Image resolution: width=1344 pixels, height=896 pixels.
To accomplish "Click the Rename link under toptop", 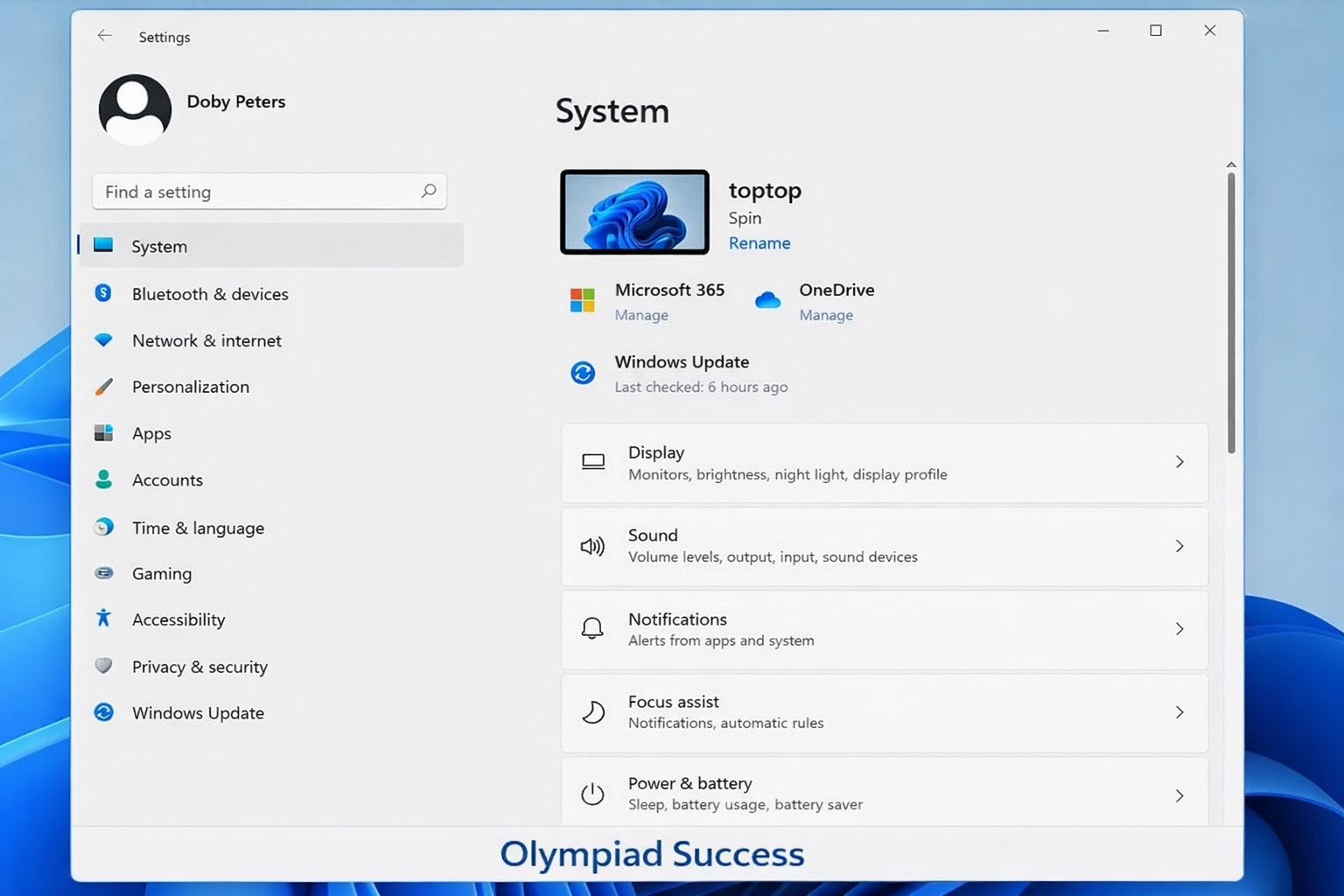I will 759,243.
